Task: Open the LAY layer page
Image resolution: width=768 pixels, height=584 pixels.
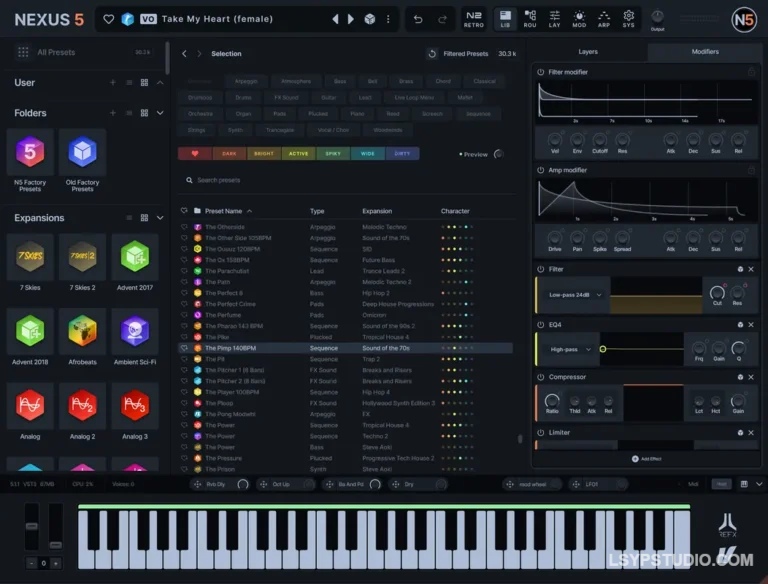Action: point(554,19)
